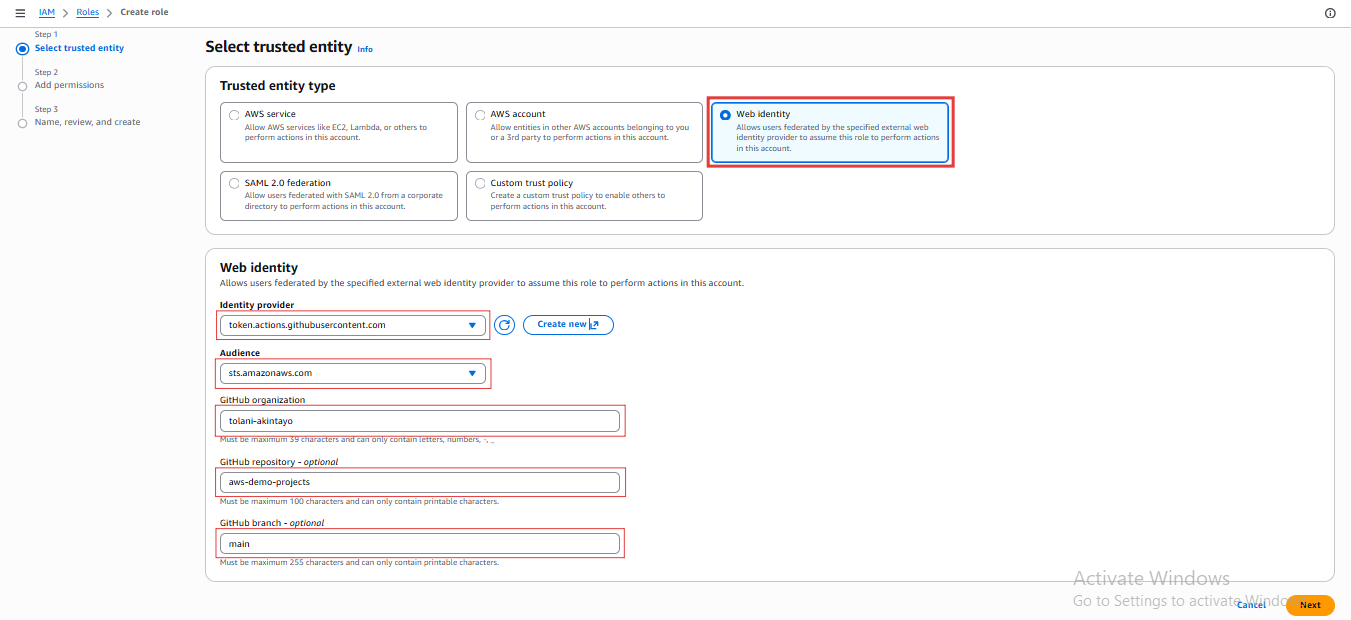Open the Roles breadcrumb link

(x=87, y=12)
